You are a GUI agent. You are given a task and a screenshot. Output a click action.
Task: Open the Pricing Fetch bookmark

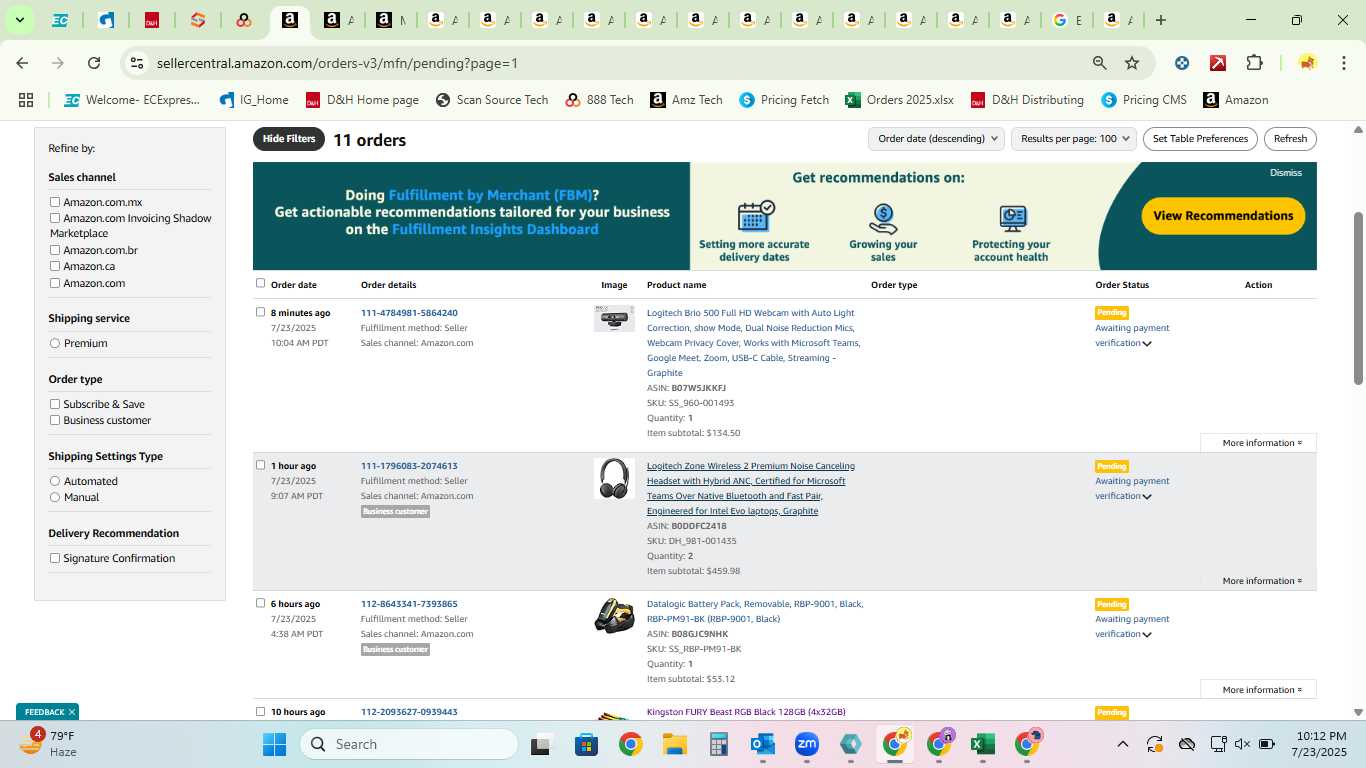tap(784, 100)
